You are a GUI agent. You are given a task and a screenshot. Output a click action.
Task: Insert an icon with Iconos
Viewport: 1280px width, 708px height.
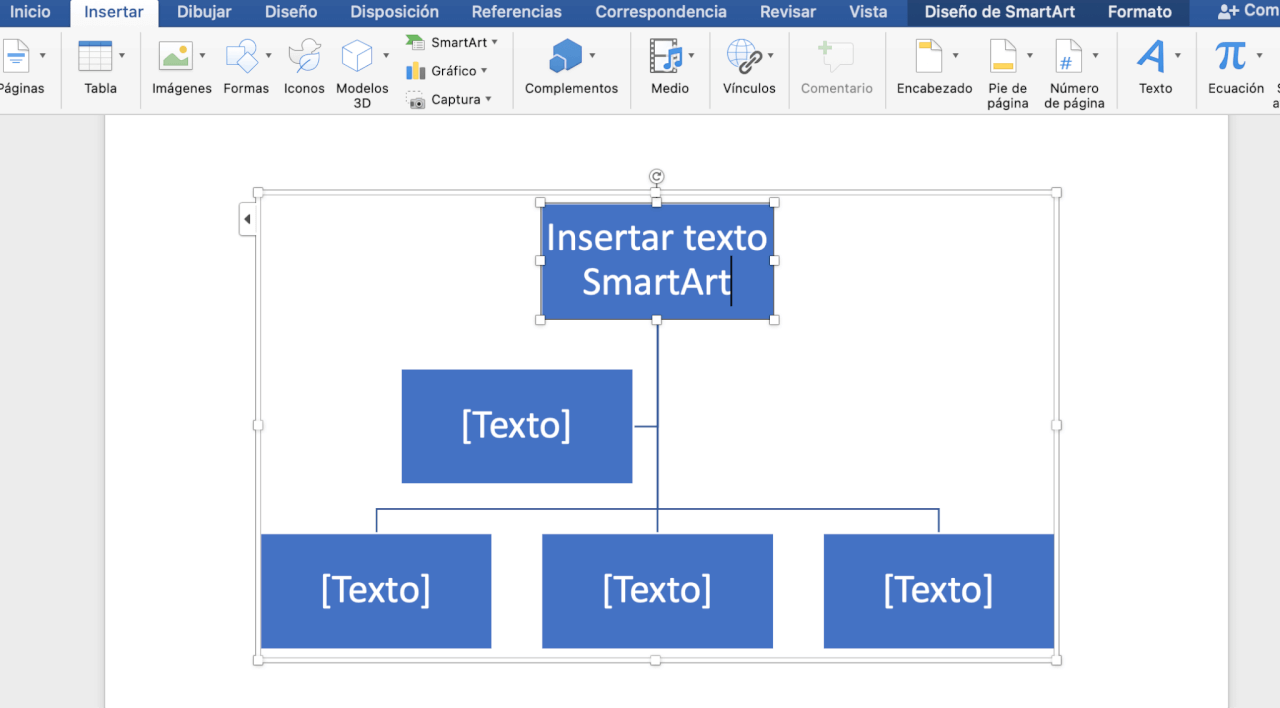(304, 56)
